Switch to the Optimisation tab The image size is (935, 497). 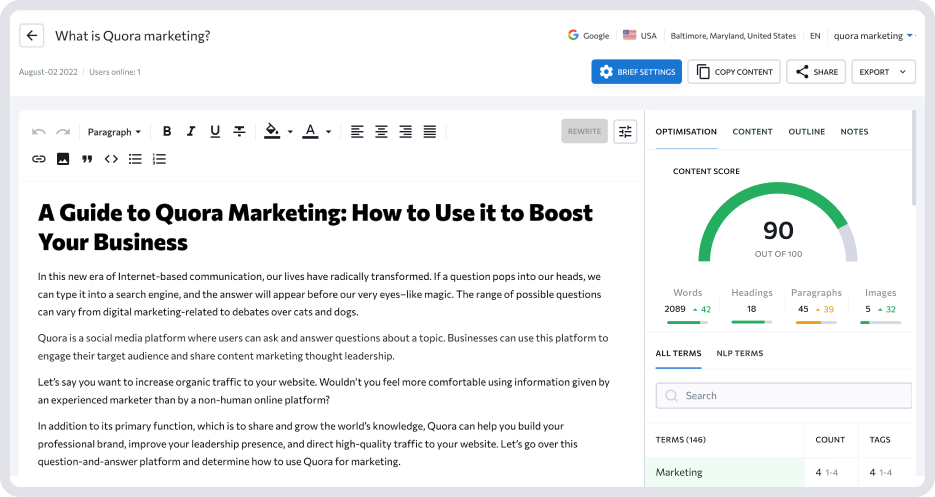686,131
